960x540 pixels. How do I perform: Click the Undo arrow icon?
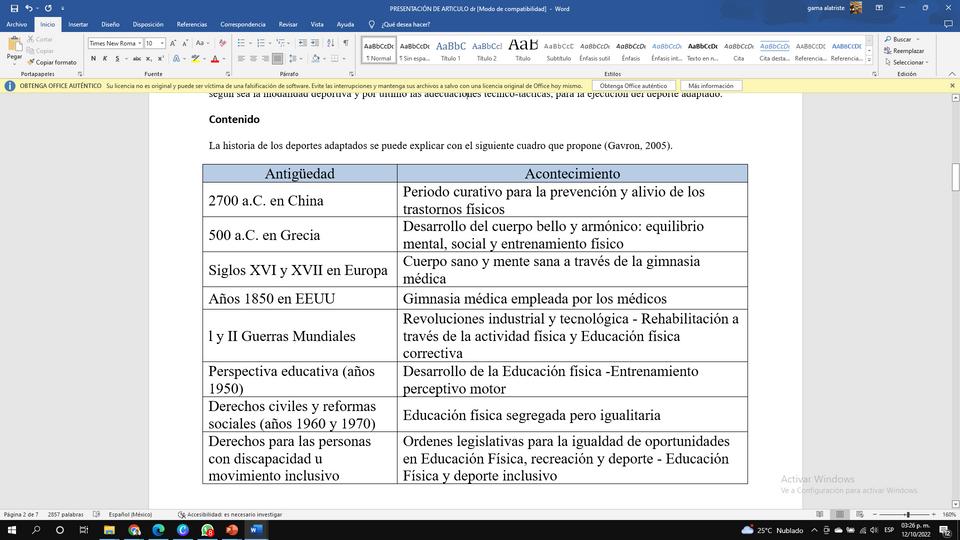[28, 9]
